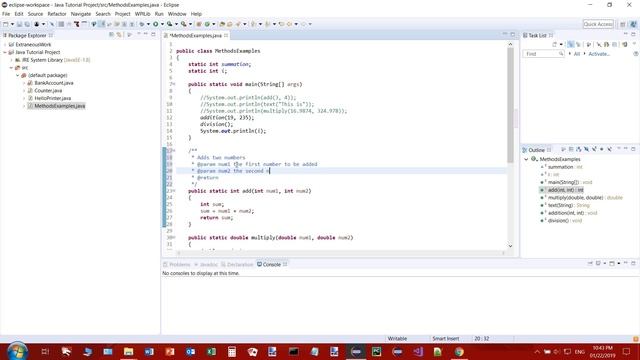The height and width of the screenshot is (360, 640).
Task: Switch to the Problems tab
Action: (177, 264)
